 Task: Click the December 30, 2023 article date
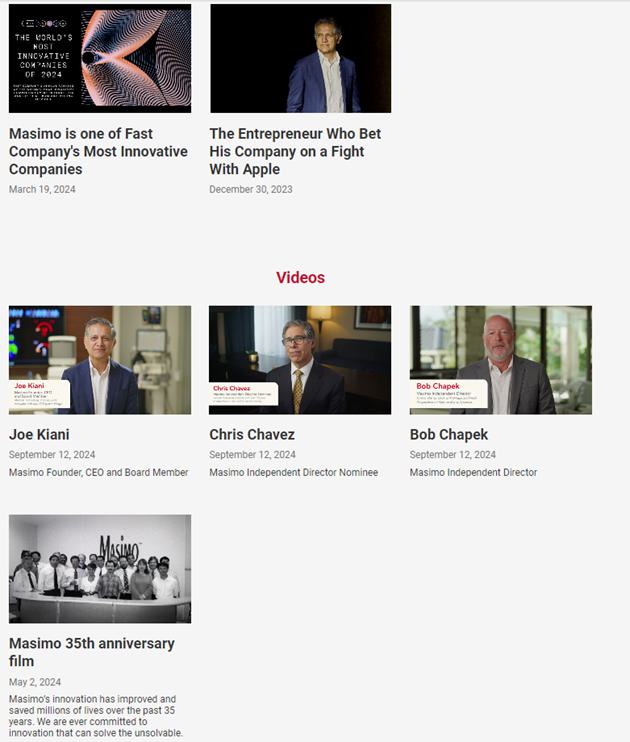[x=251, y=189]
